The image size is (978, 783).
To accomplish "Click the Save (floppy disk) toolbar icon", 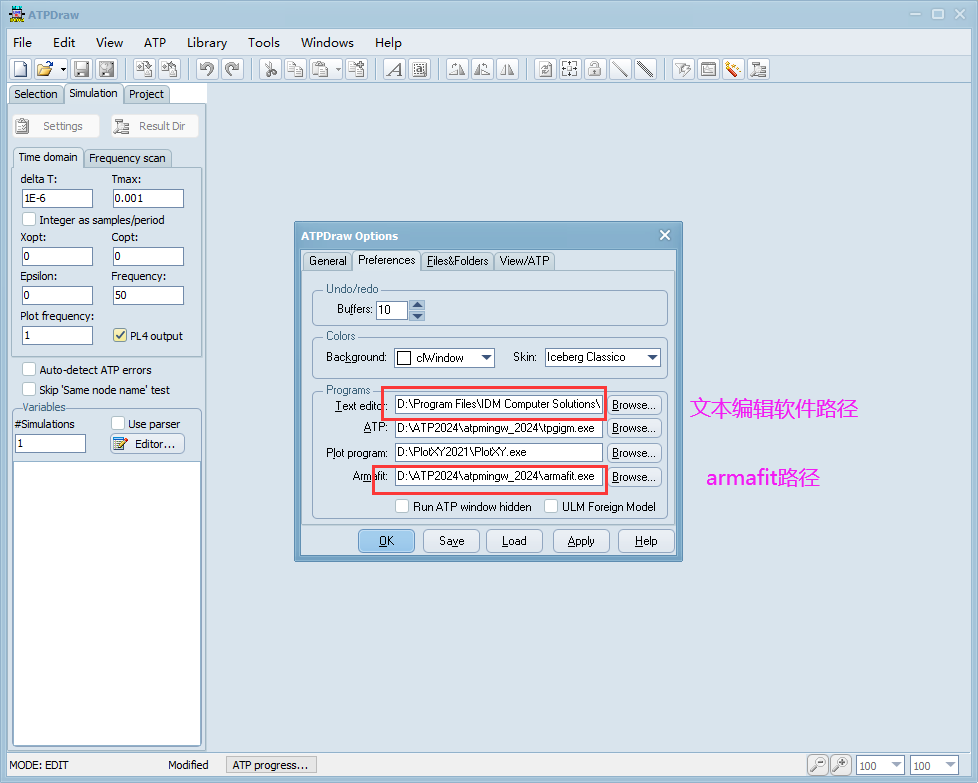I will coord(82,69).
